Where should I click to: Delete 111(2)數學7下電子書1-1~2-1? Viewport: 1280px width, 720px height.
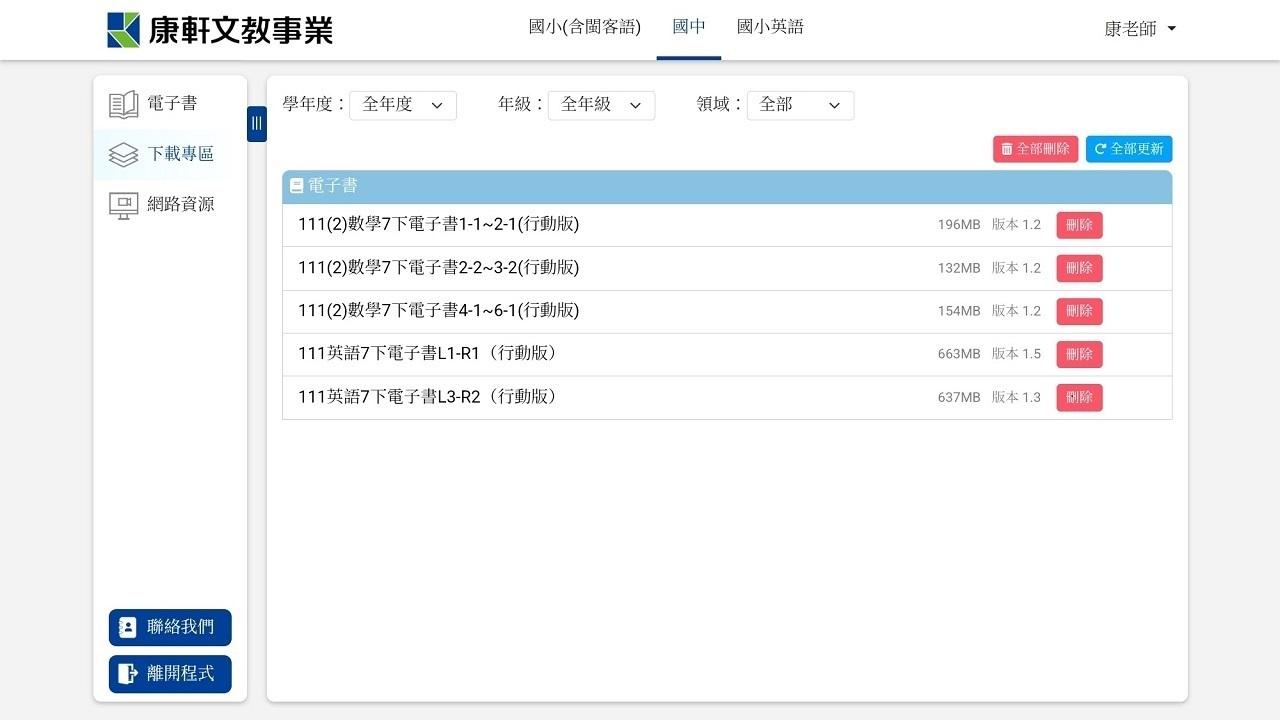tap(1079, 225)
